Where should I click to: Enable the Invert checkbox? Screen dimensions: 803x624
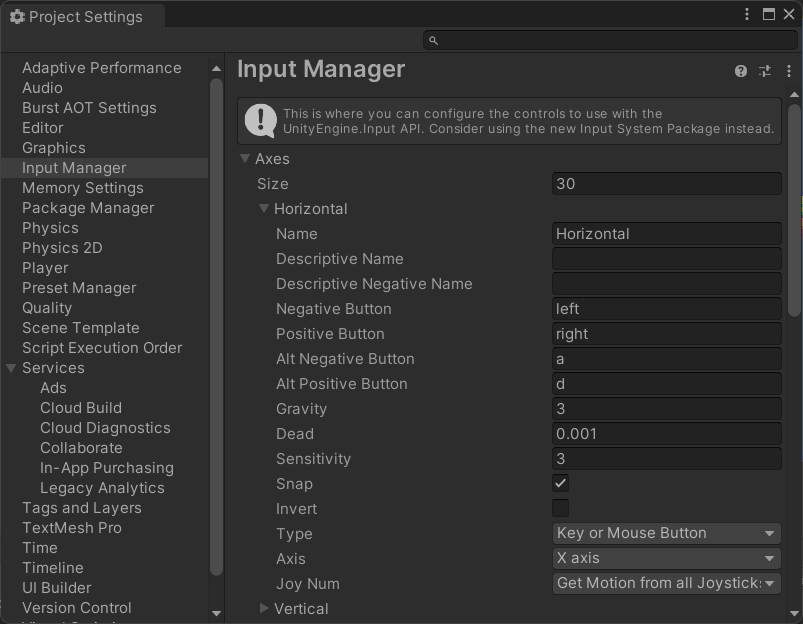click(561, 508)
